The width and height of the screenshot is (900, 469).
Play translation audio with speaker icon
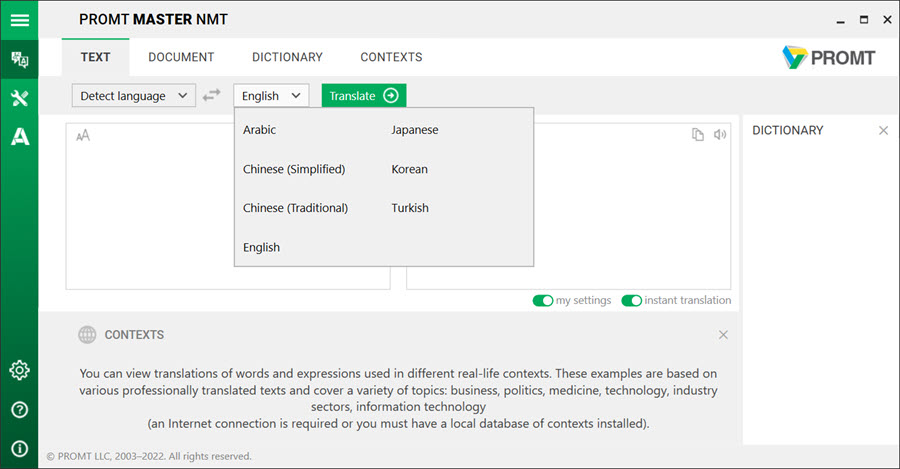click(720, 134)
